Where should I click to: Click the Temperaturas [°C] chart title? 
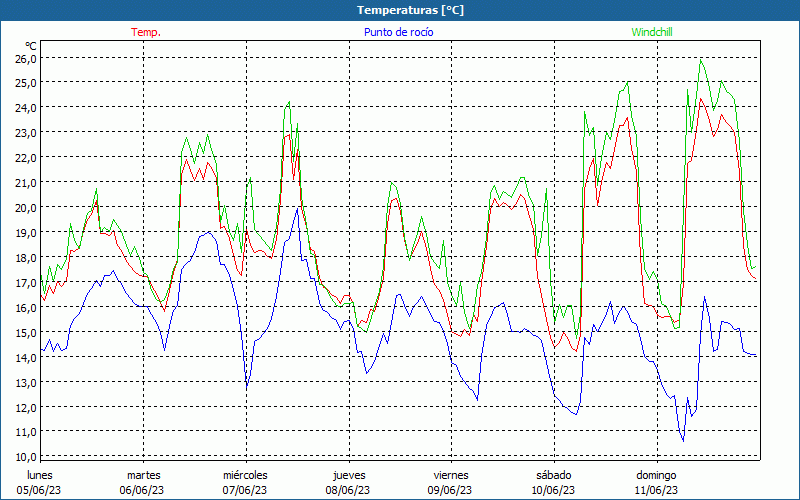pos(410,10)
